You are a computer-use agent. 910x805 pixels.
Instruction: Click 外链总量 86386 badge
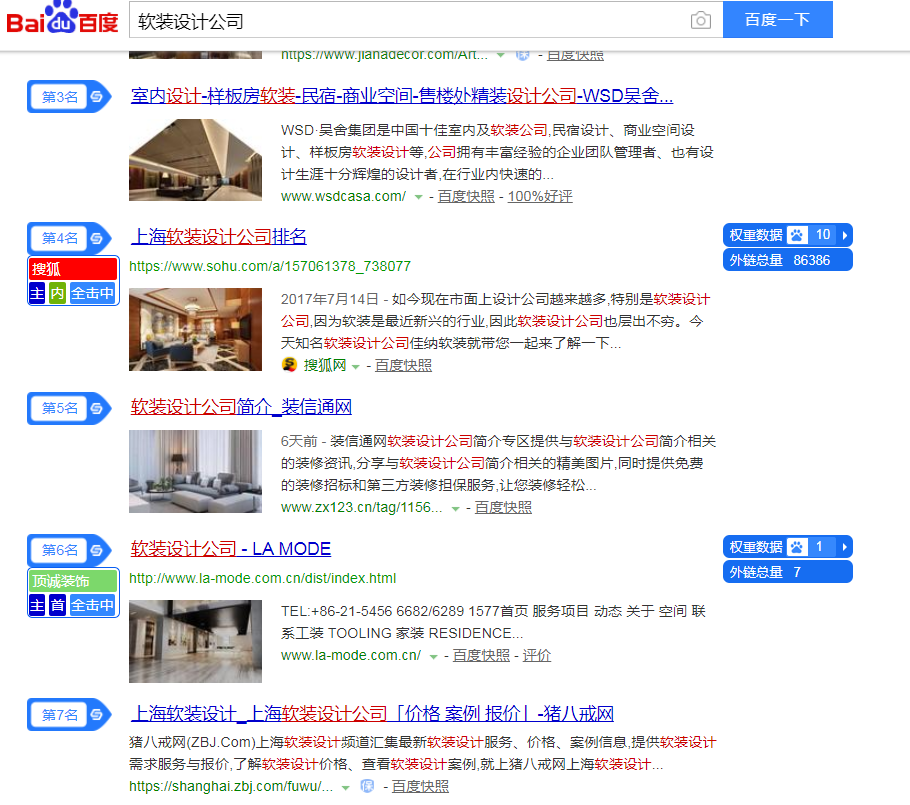(788, 260)
